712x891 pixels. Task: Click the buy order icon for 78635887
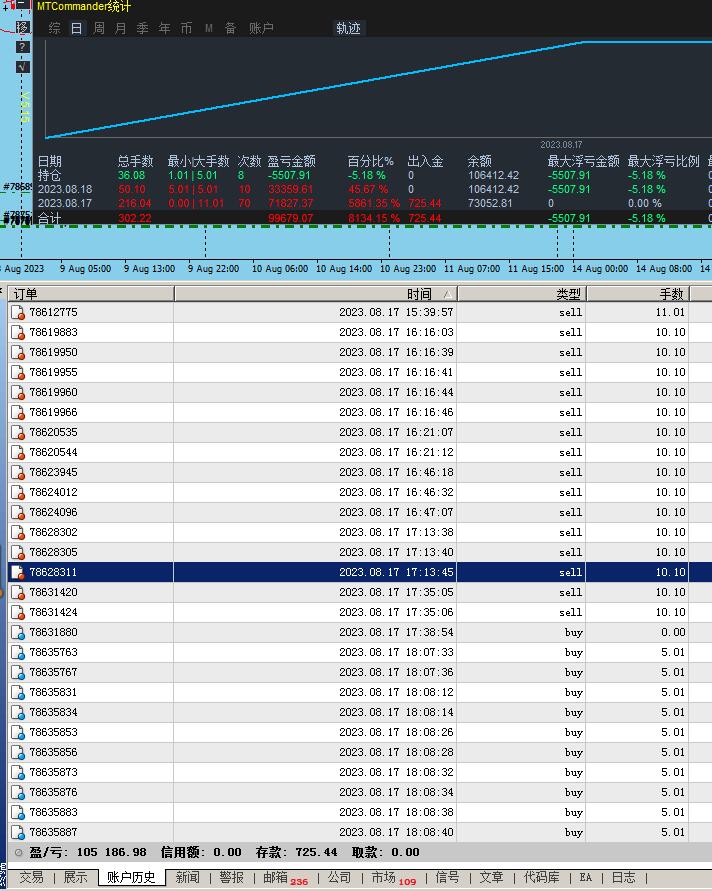pyautogui.click(x=18, y=832)
